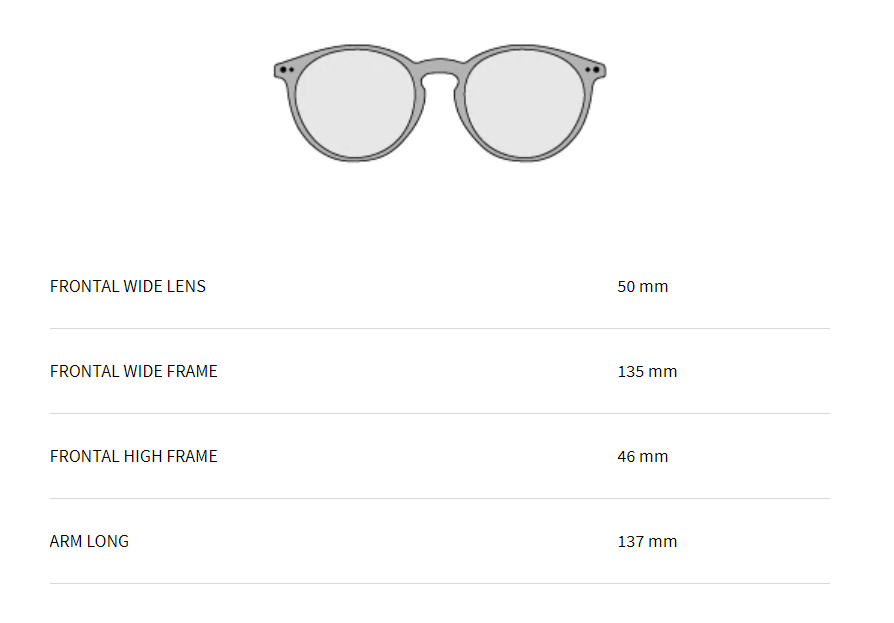Click the glasses frame illustration

click(x=440, y=103)
